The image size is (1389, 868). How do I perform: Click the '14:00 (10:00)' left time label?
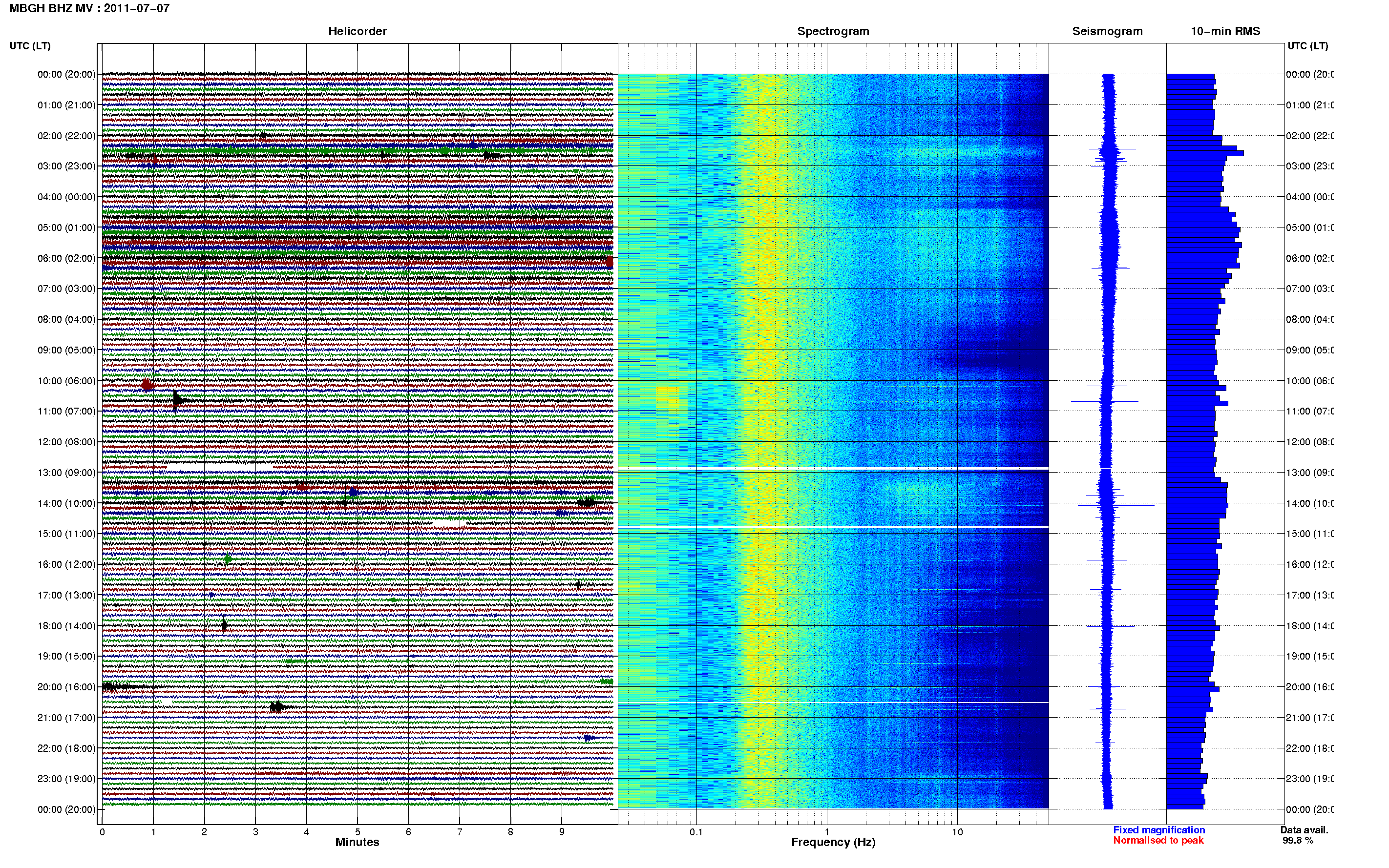pos(66,503)
